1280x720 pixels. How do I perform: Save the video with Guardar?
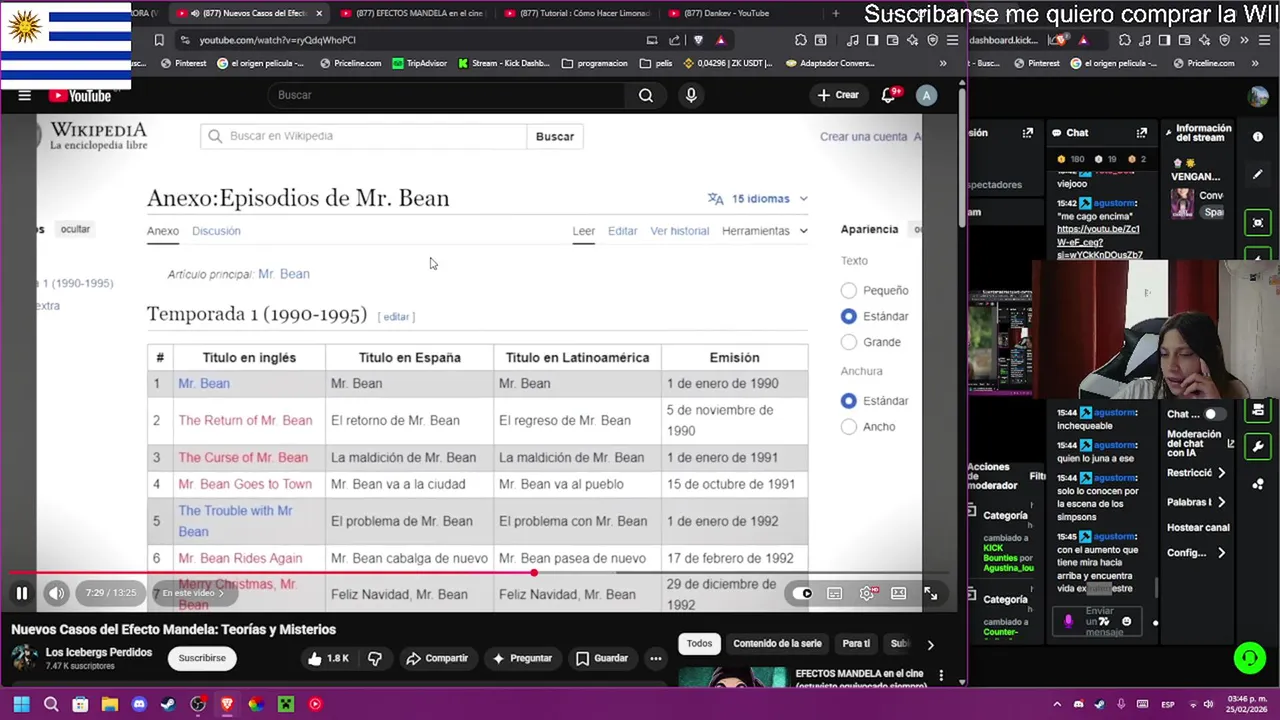(602, 658)
